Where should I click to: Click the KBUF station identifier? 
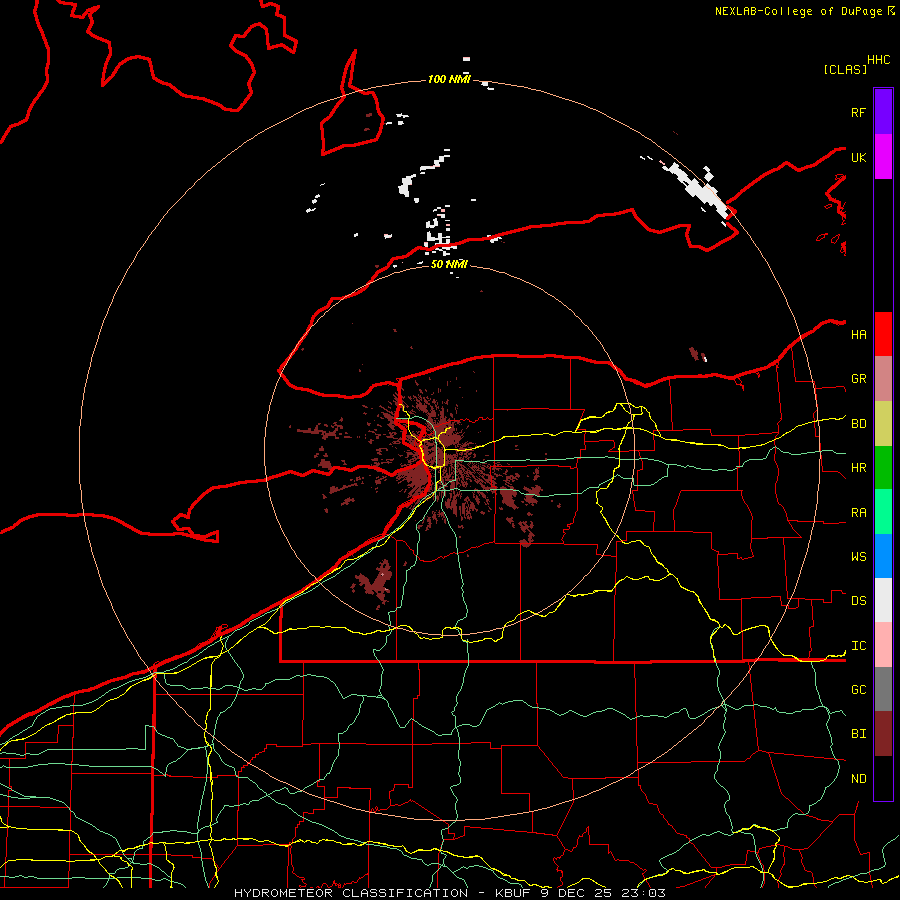[x=514, y=893]
